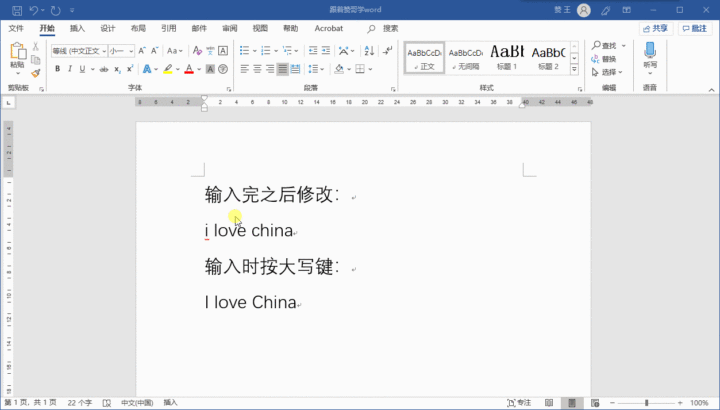Apply red font color
Screen dimensions: 720x410
(x=189, y=69)
